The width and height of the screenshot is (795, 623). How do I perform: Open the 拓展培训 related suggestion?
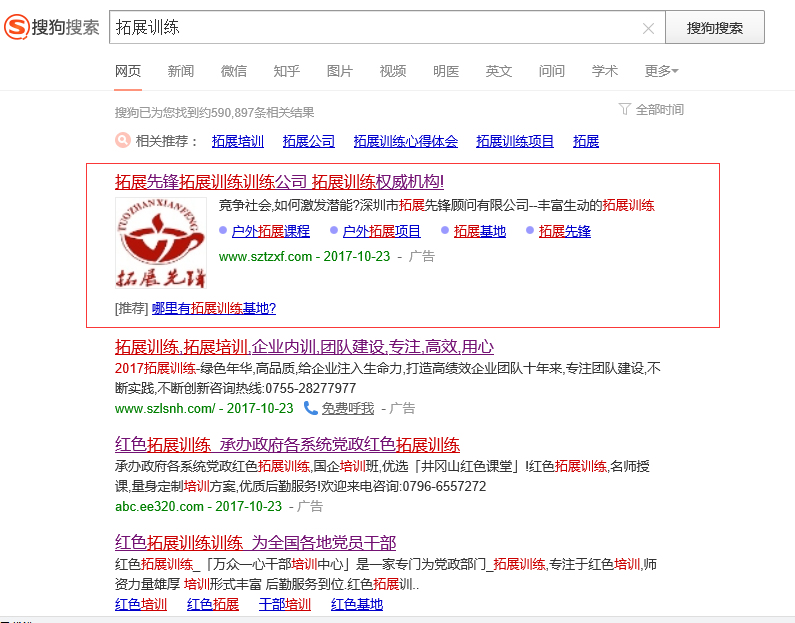(x=238, y=141)
